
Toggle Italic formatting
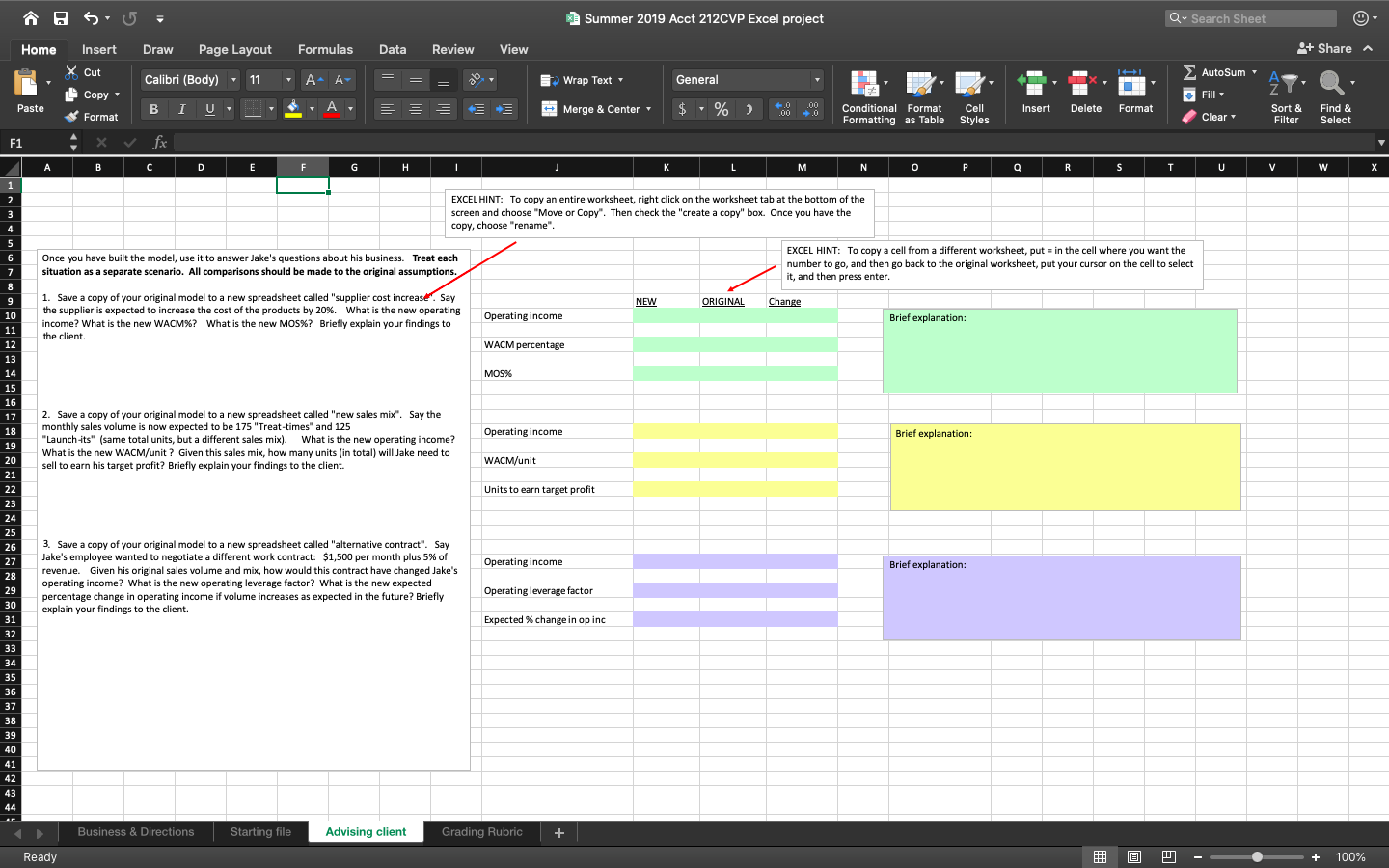pyautogui.click(x=182, y=109)
